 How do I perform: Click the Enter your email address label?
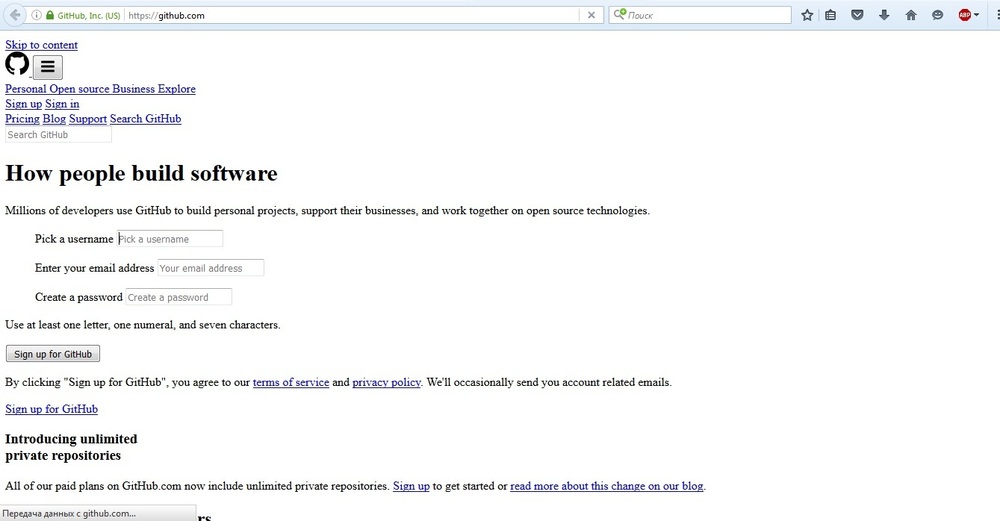(x=94, y=268)
